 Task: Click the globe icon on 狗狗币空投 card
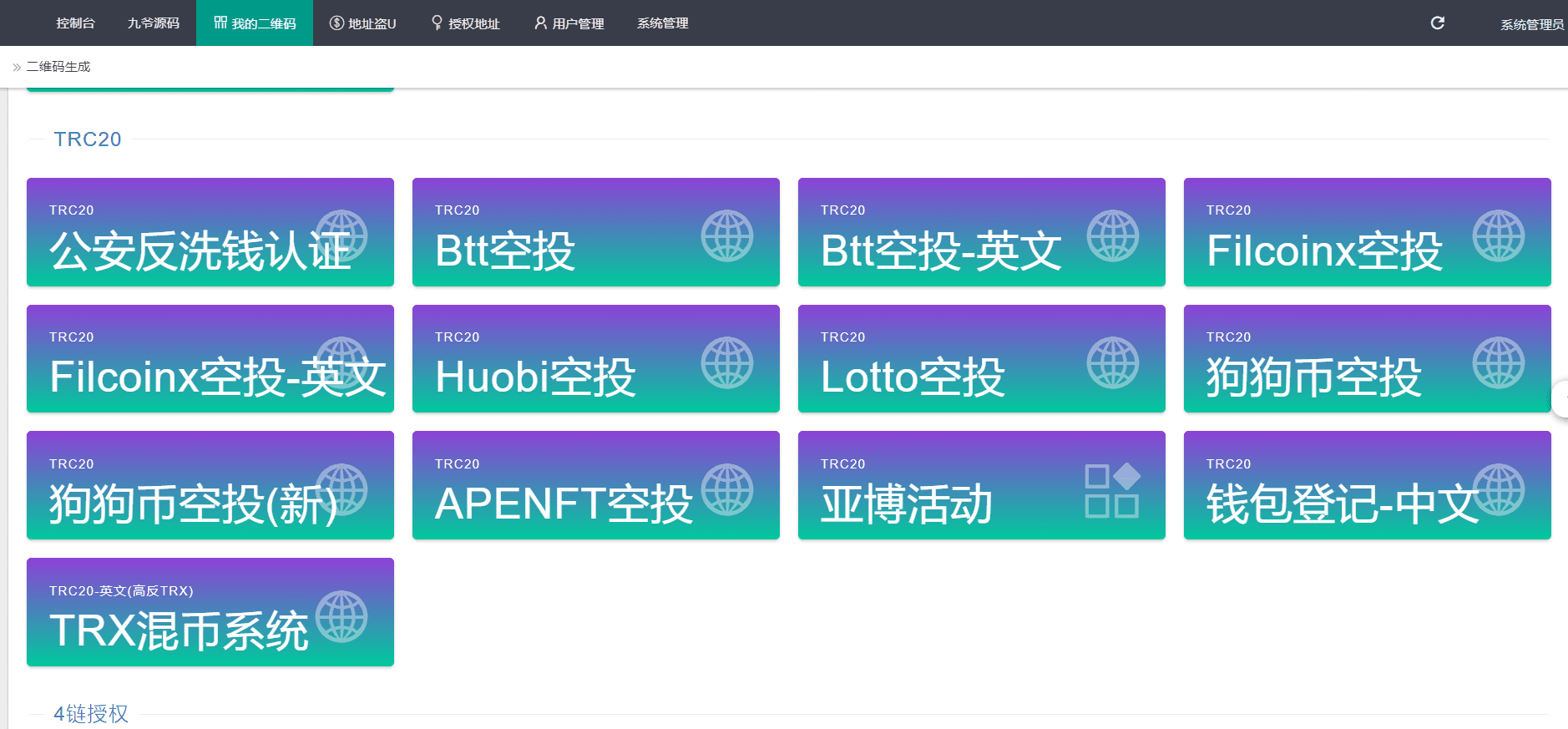[x=1498, y=362]
